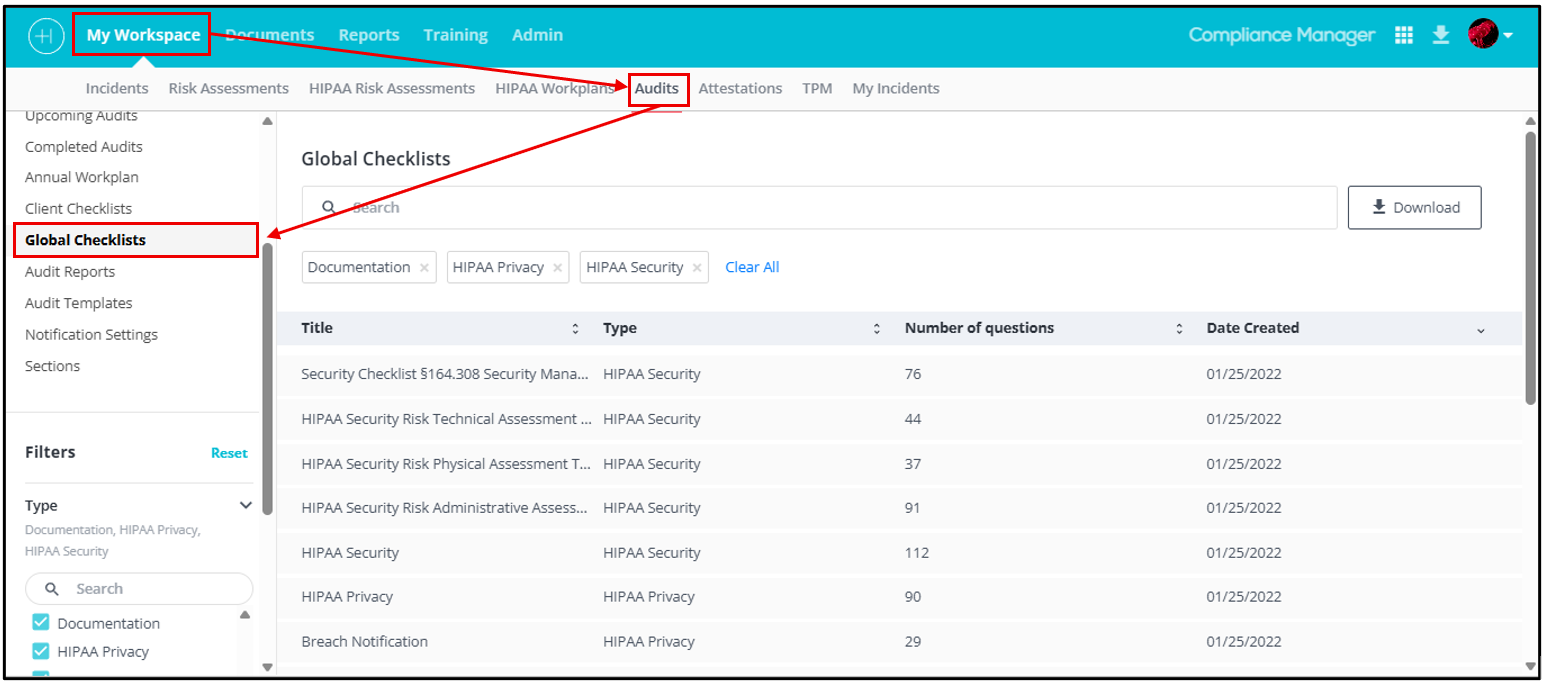Click the magnifier icon in the Filters search box

click(x=52, y=588)
